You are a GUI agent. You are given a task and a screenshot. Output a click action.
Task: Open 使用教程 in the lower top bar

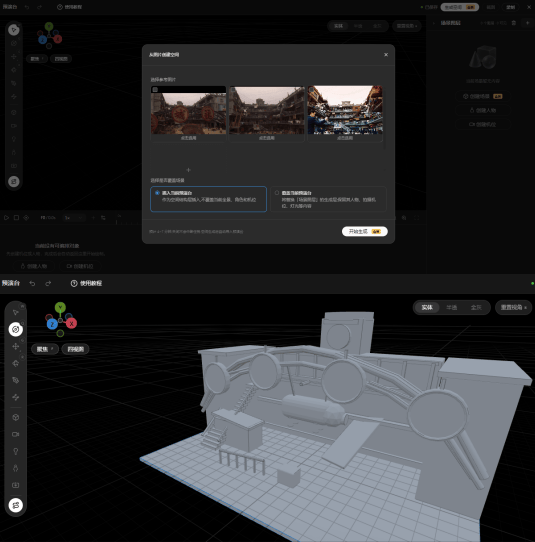pyautogui.click(x=86, y=283)
